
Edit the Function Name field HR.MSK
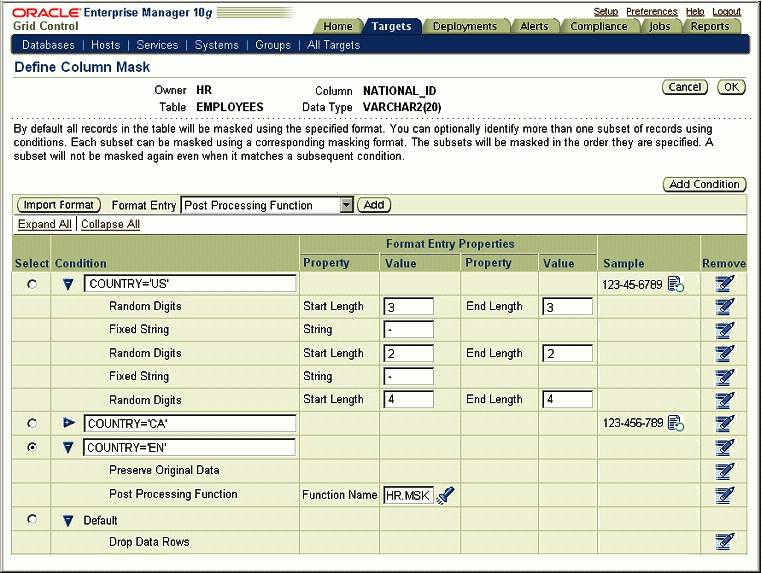tap(408, 495)
